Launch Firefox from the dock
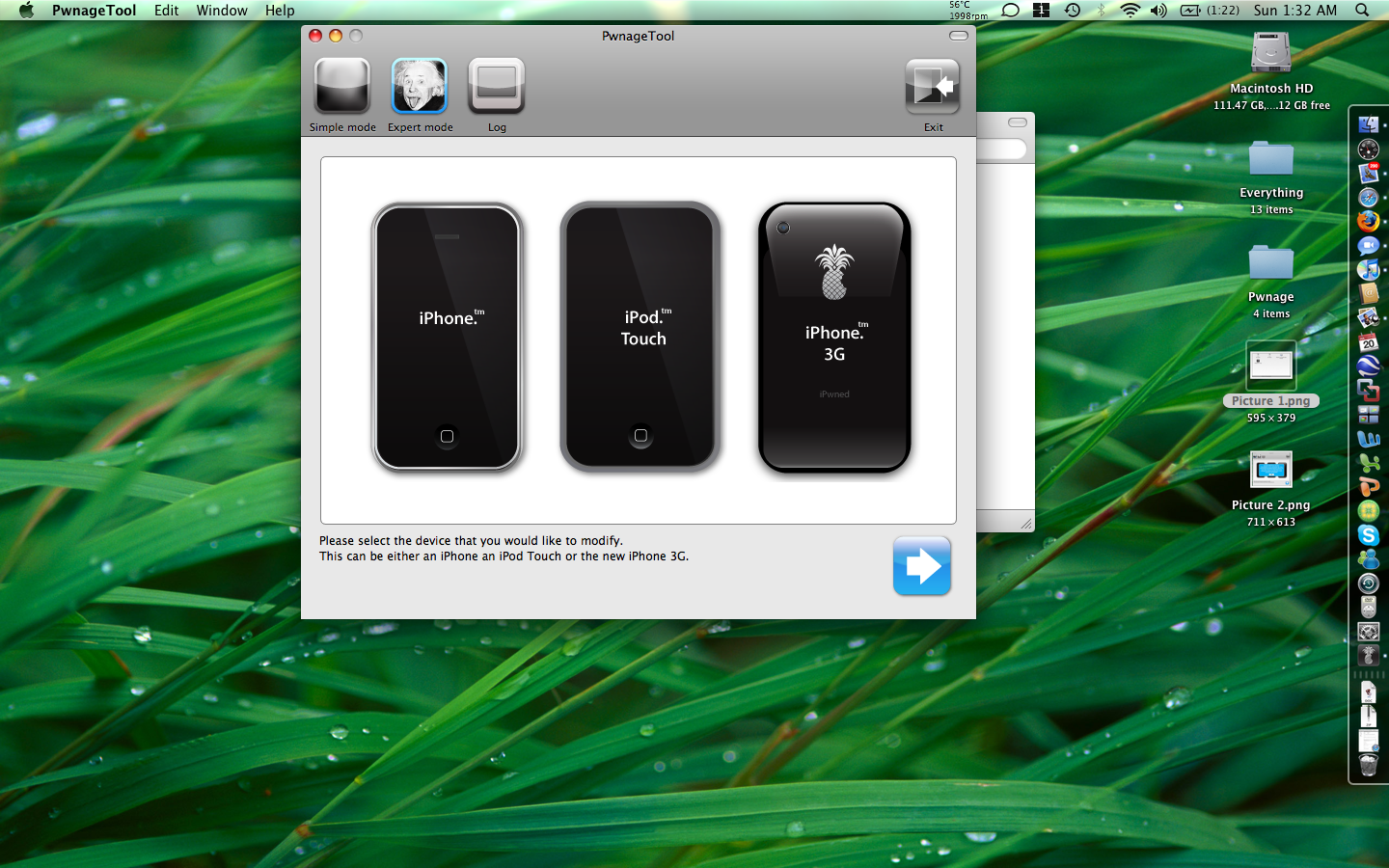 coord(1369,221)
